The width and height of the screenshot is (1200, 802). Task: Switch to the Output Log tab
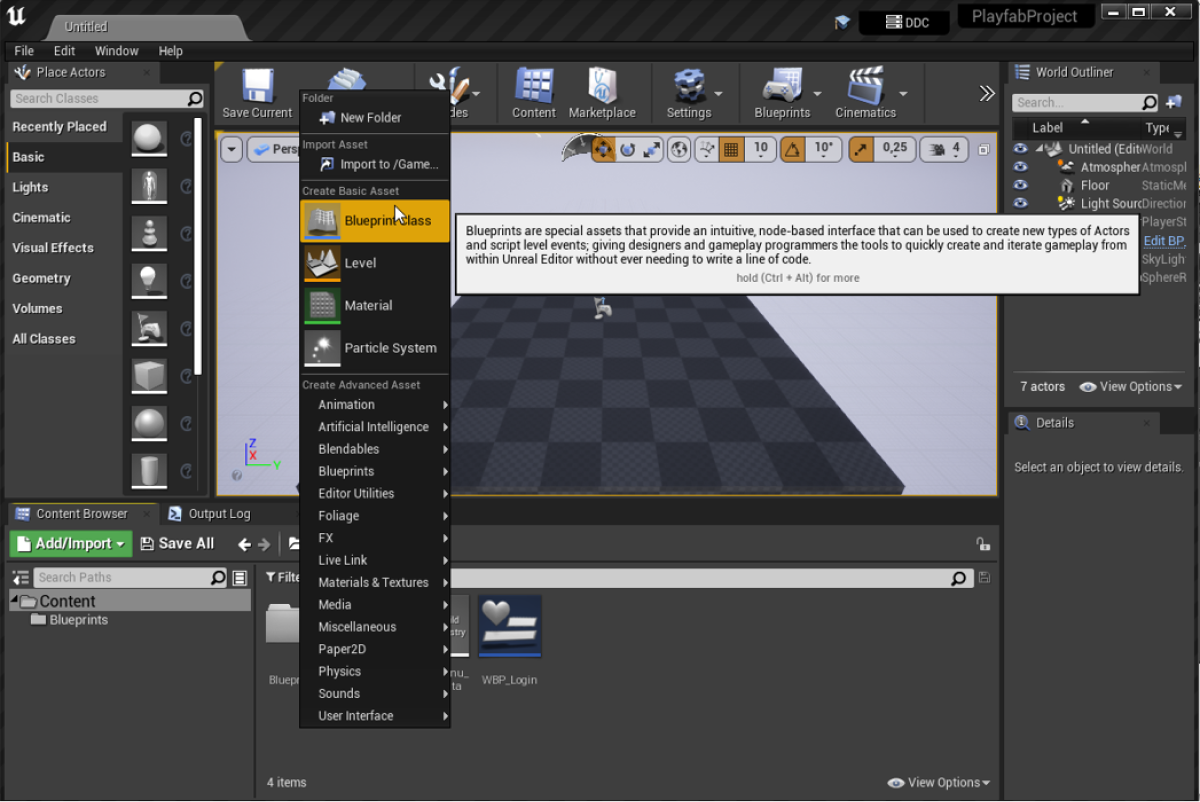click(219, 514)
